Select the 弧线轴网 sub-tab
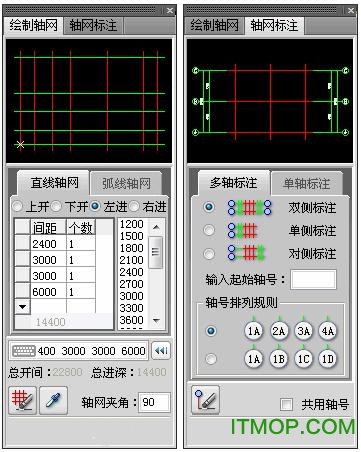 click(126, 184)
